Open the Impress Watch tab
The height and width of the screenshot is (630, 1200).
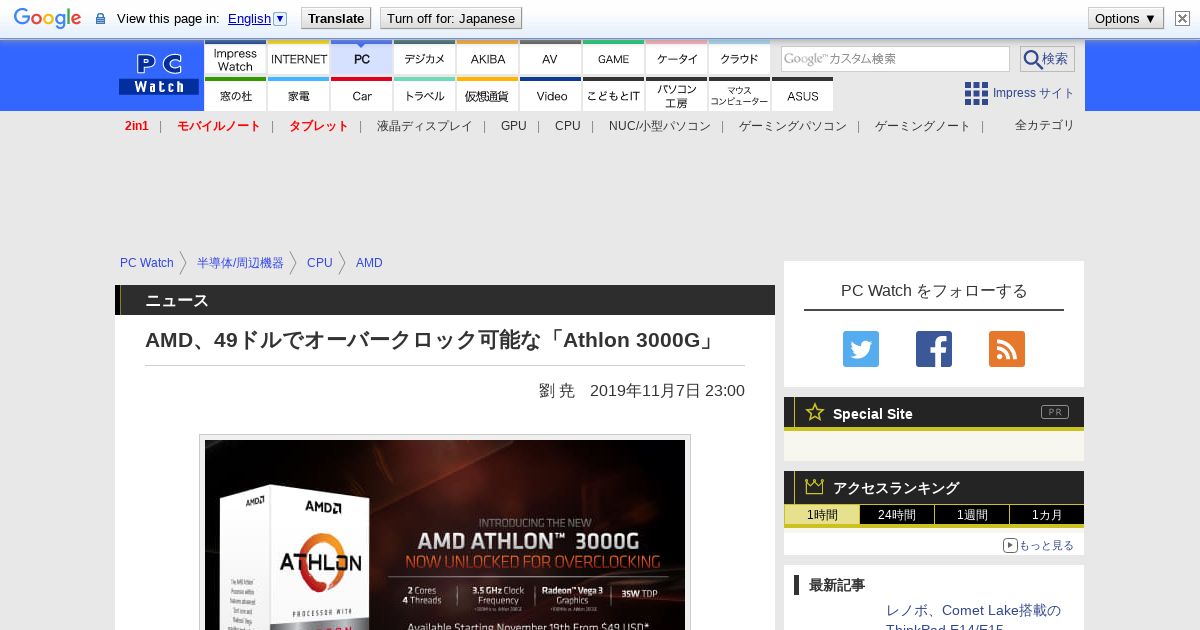tap(235, 59)
